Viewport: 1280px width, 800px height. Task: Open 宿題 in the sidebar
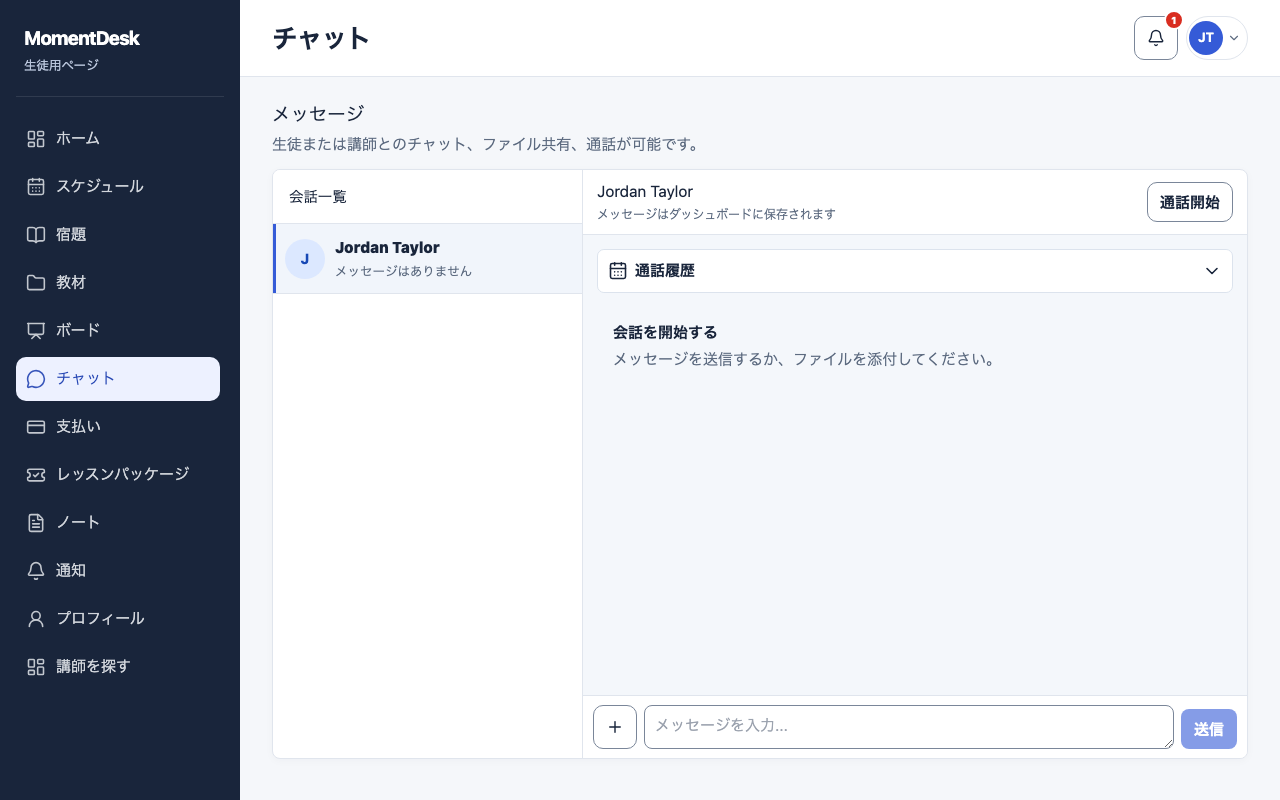tap(118, 235)
